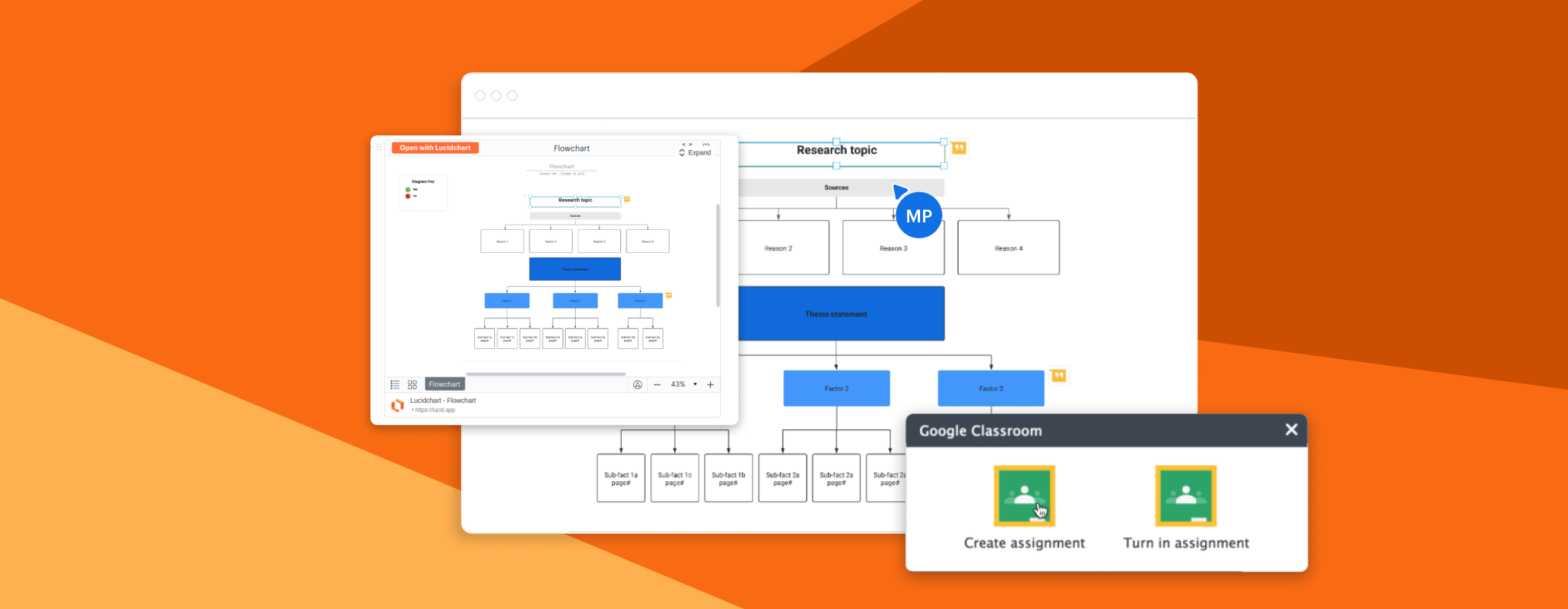Image resolution: width=1568 pixels, height=609 pixels.
Task: Click comment icon beside preview Factor 3
Action: coord(669,295)
